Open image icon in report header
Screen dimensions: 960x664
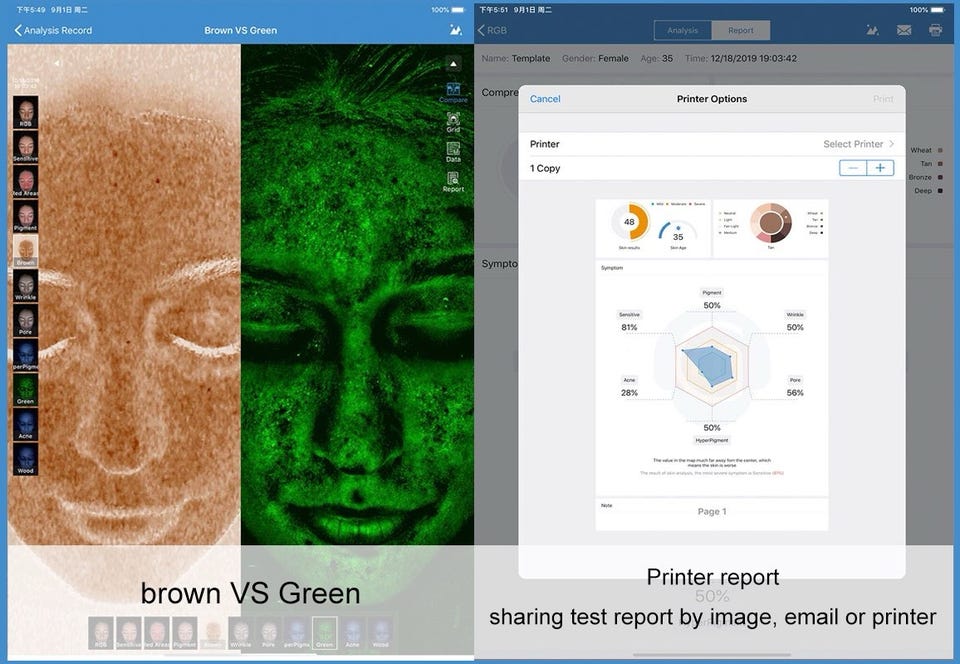pos(872,30)
